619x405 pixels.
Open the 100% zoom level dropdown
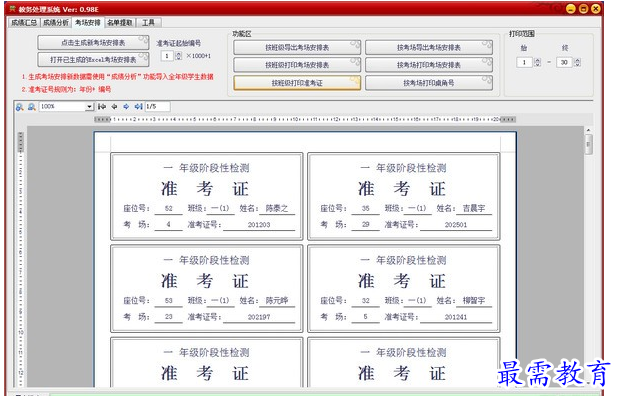coord(89,107)
